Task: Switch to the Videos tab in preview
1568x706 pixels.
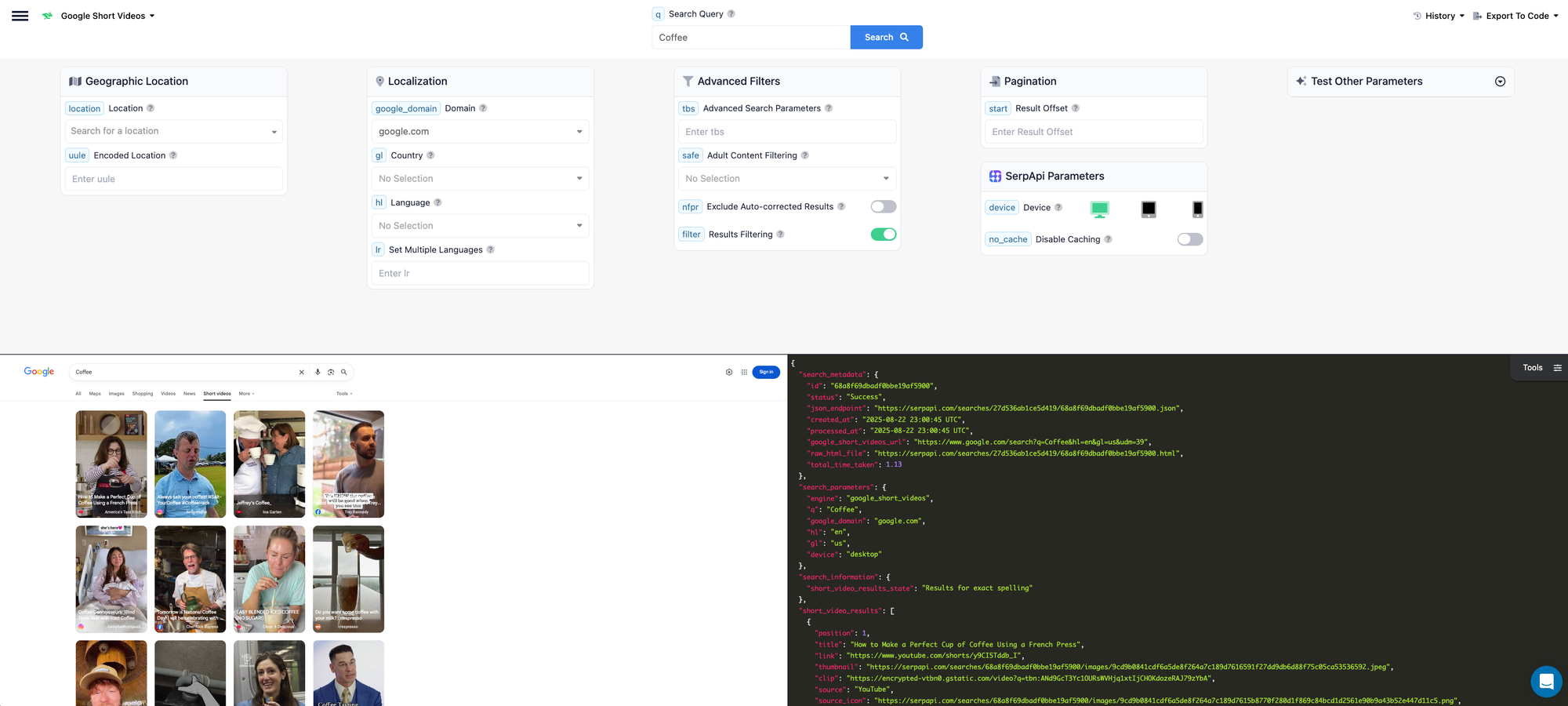Action: (x=169, y=394)
